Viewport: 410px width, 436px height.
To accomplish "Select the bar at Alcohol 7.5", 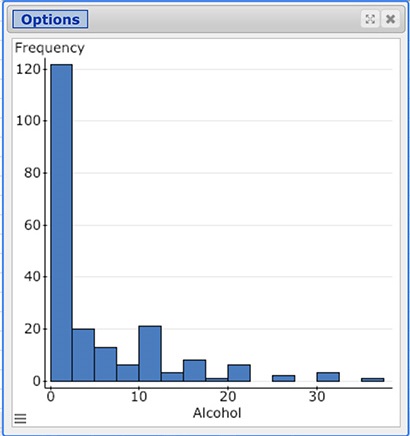I will (128, 373).
